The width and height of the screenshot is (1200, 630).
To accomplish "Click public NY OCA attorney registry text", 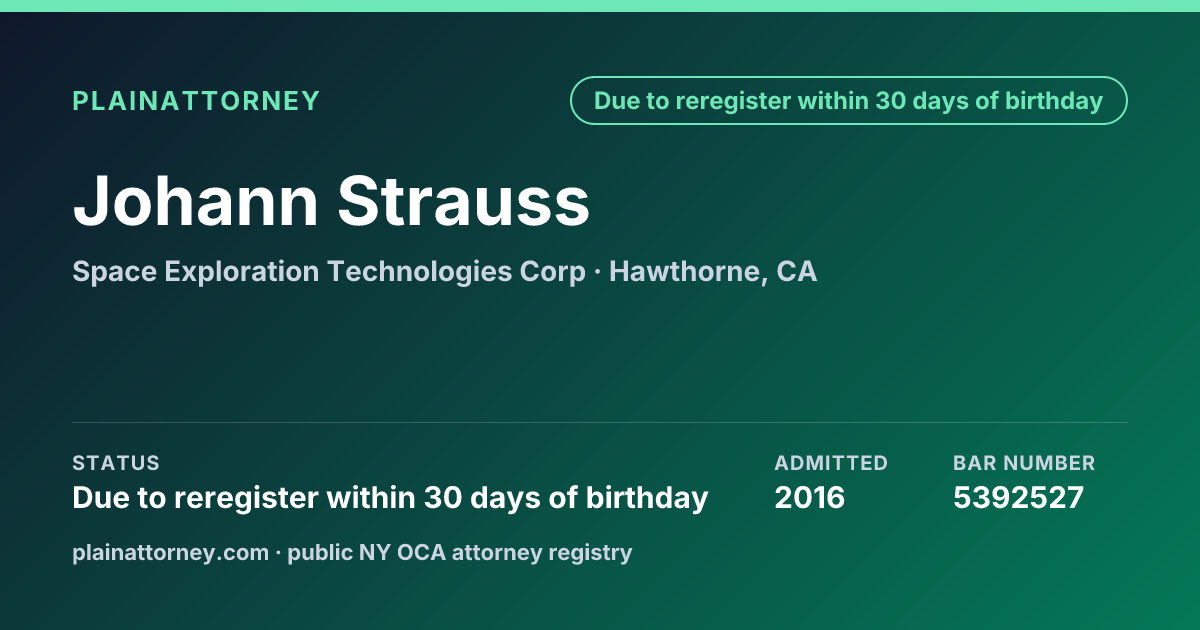I will (460, 552).
